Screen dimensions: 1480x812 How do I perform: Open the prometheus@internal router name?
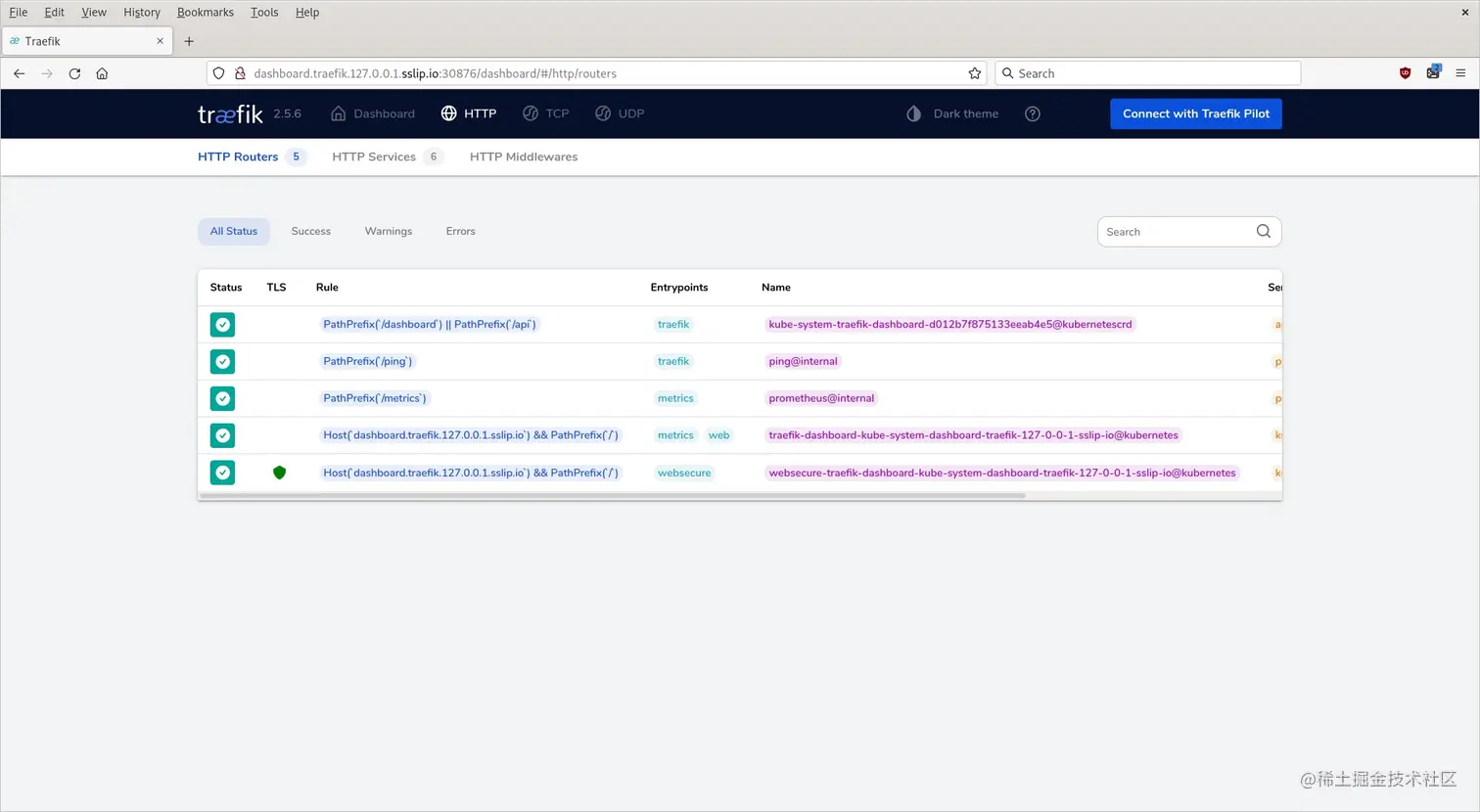click(x=821, y=398)
